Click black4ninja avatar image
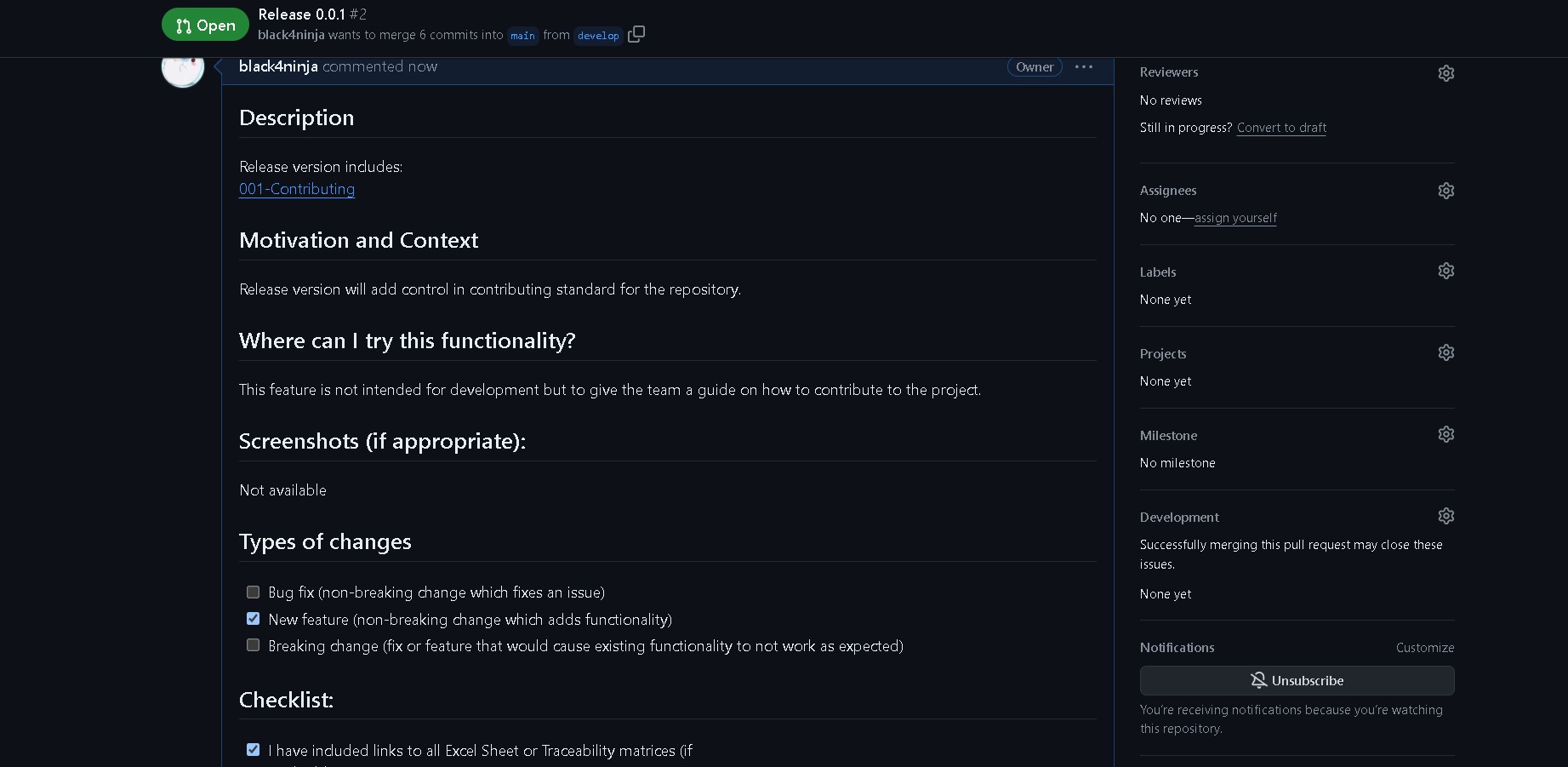 click(x=183, y=68)
